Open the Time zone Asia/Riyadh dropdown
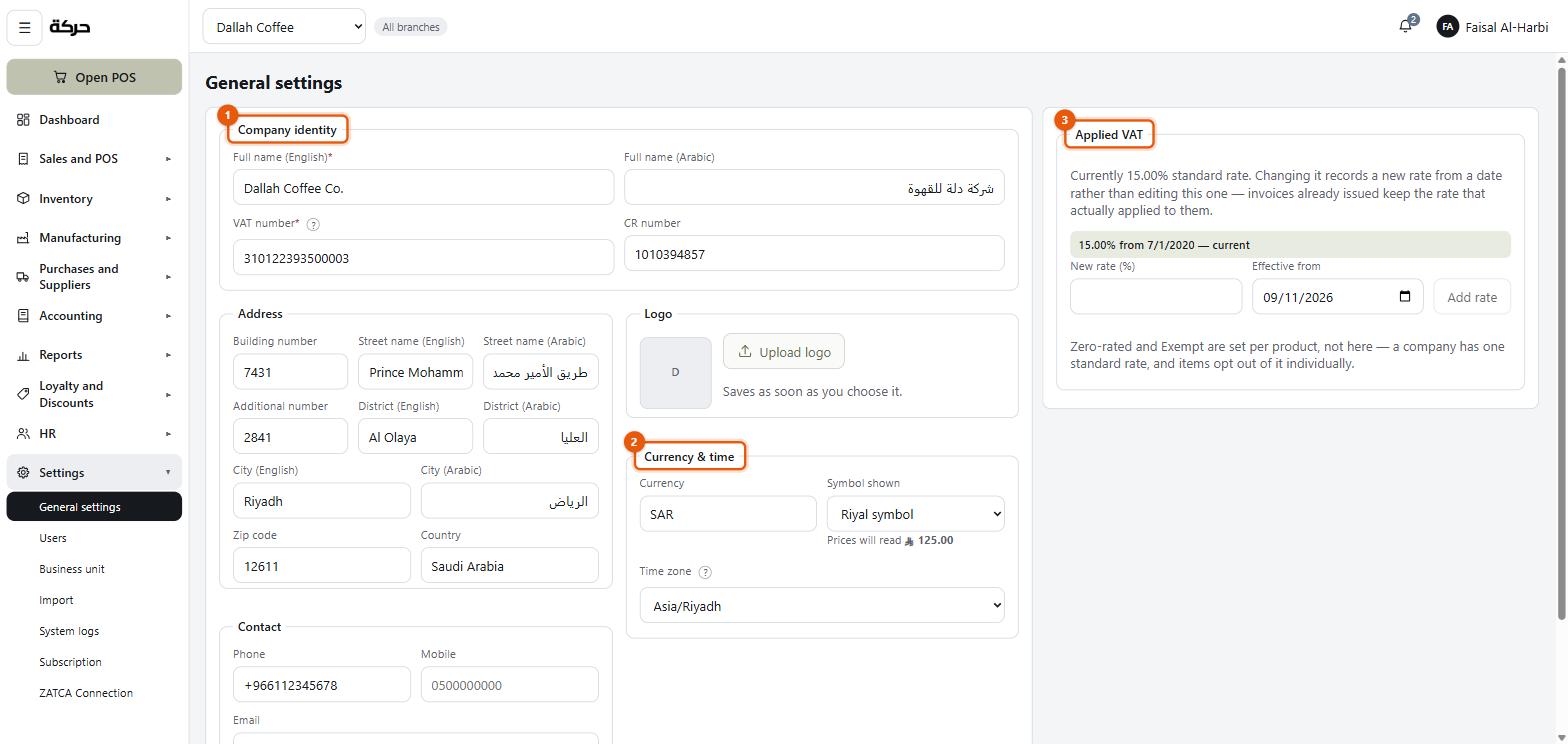Screen dimensions: 1568x744 [x=822, y=606]
